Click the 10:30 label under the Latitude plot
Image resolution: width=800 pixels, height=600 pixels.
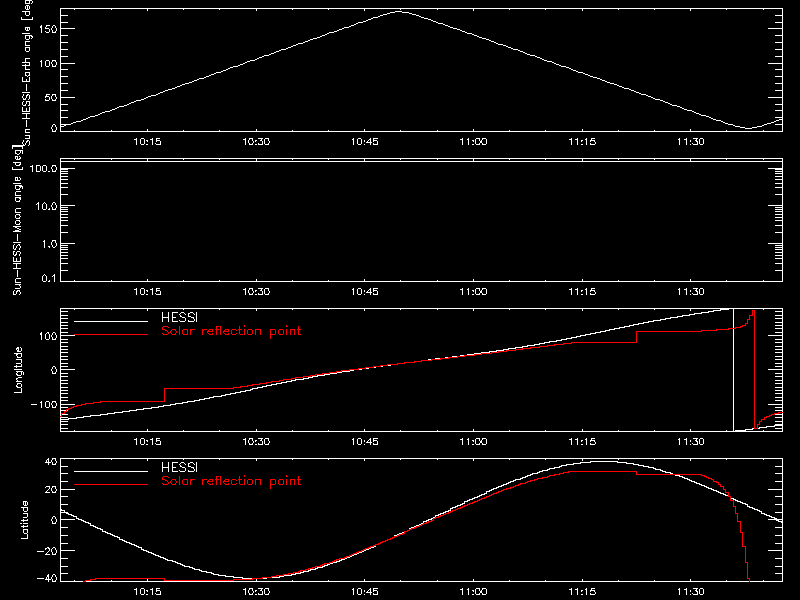256,592
